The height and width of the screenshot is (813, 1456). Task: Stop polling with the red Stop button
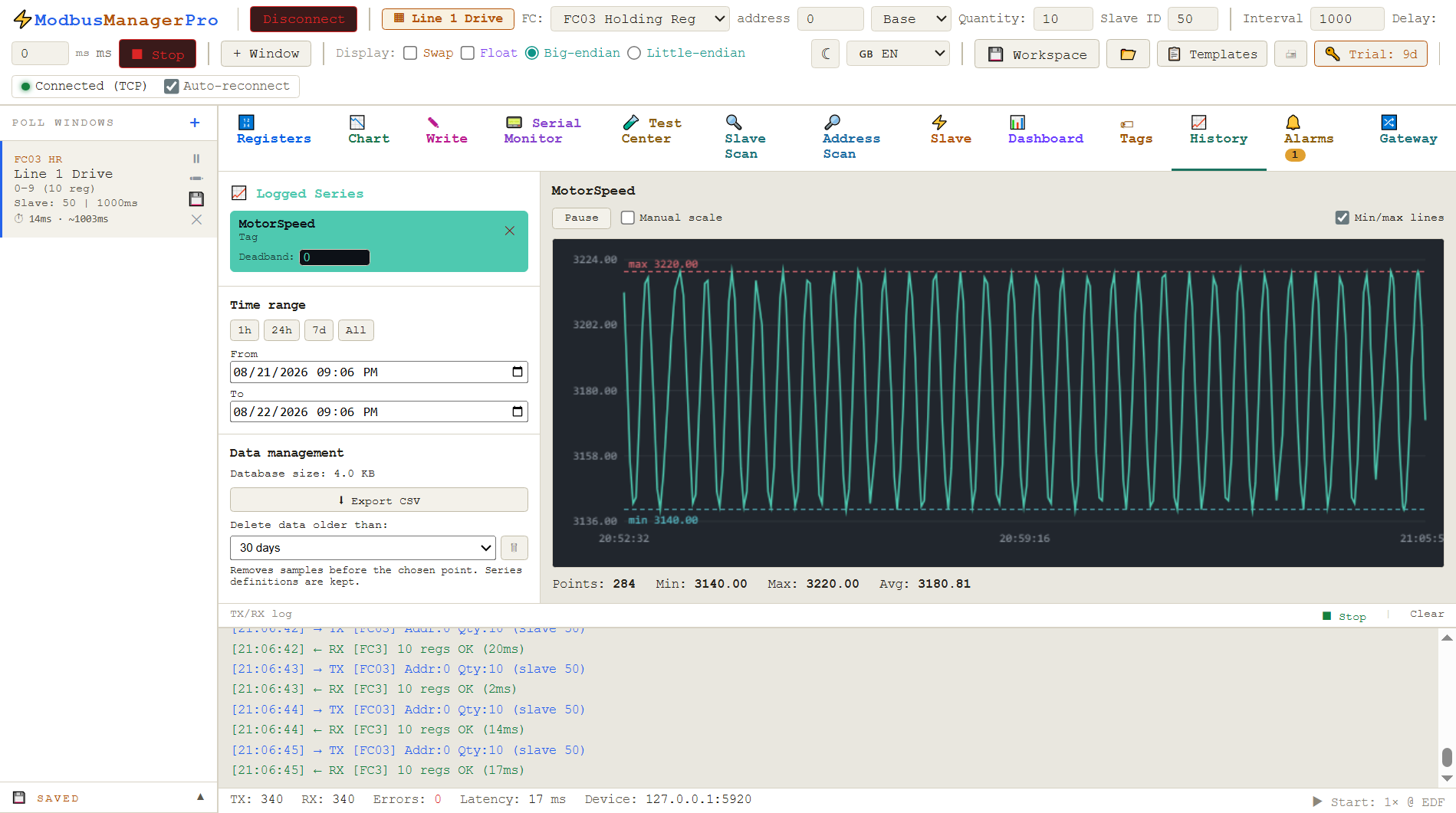click(157, 54)
